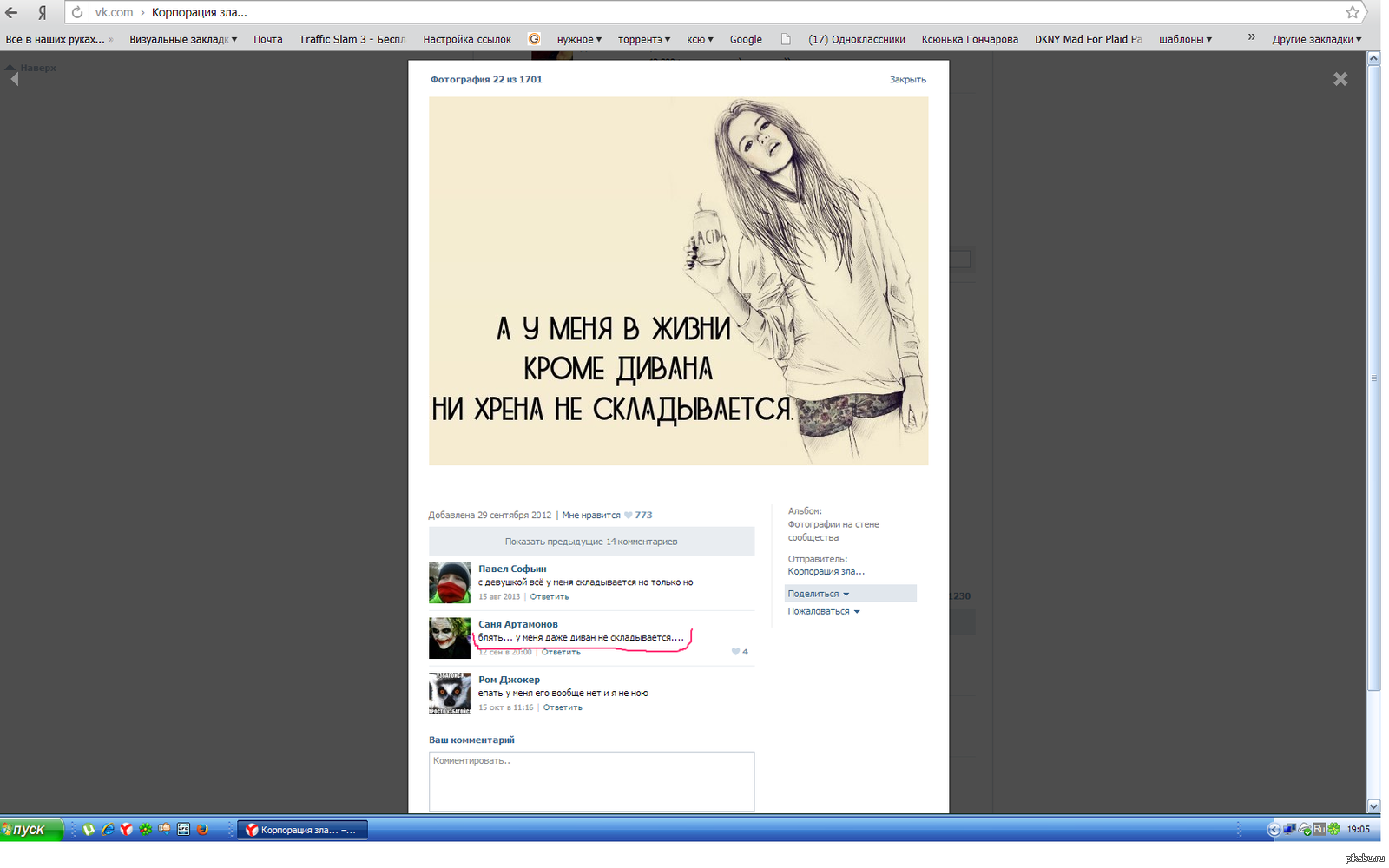Show previous 14 comments
Screen dimensions: 1389x868
coord(591,542)
